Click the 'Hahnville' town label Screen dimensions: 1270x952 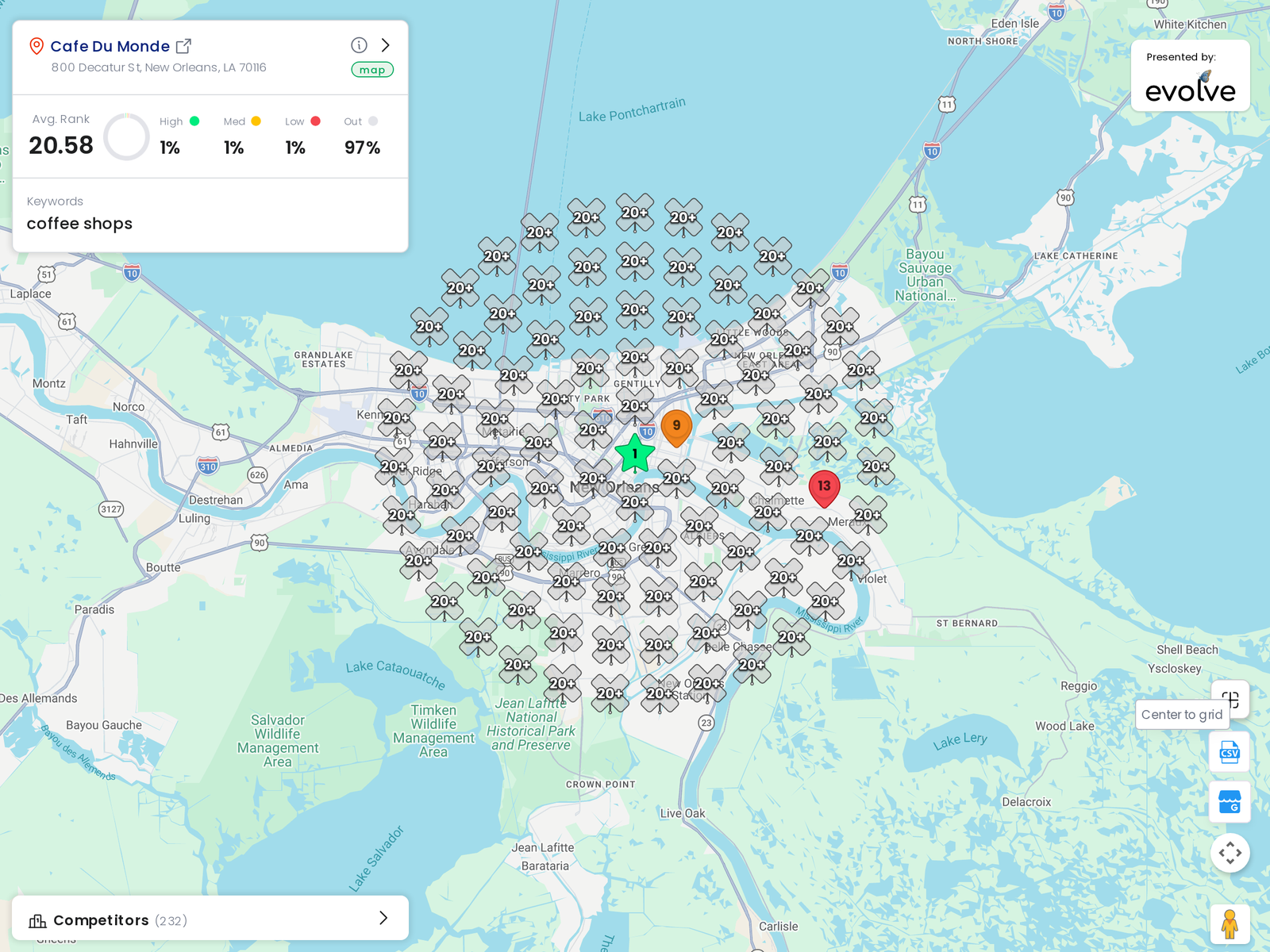(133, 443)
